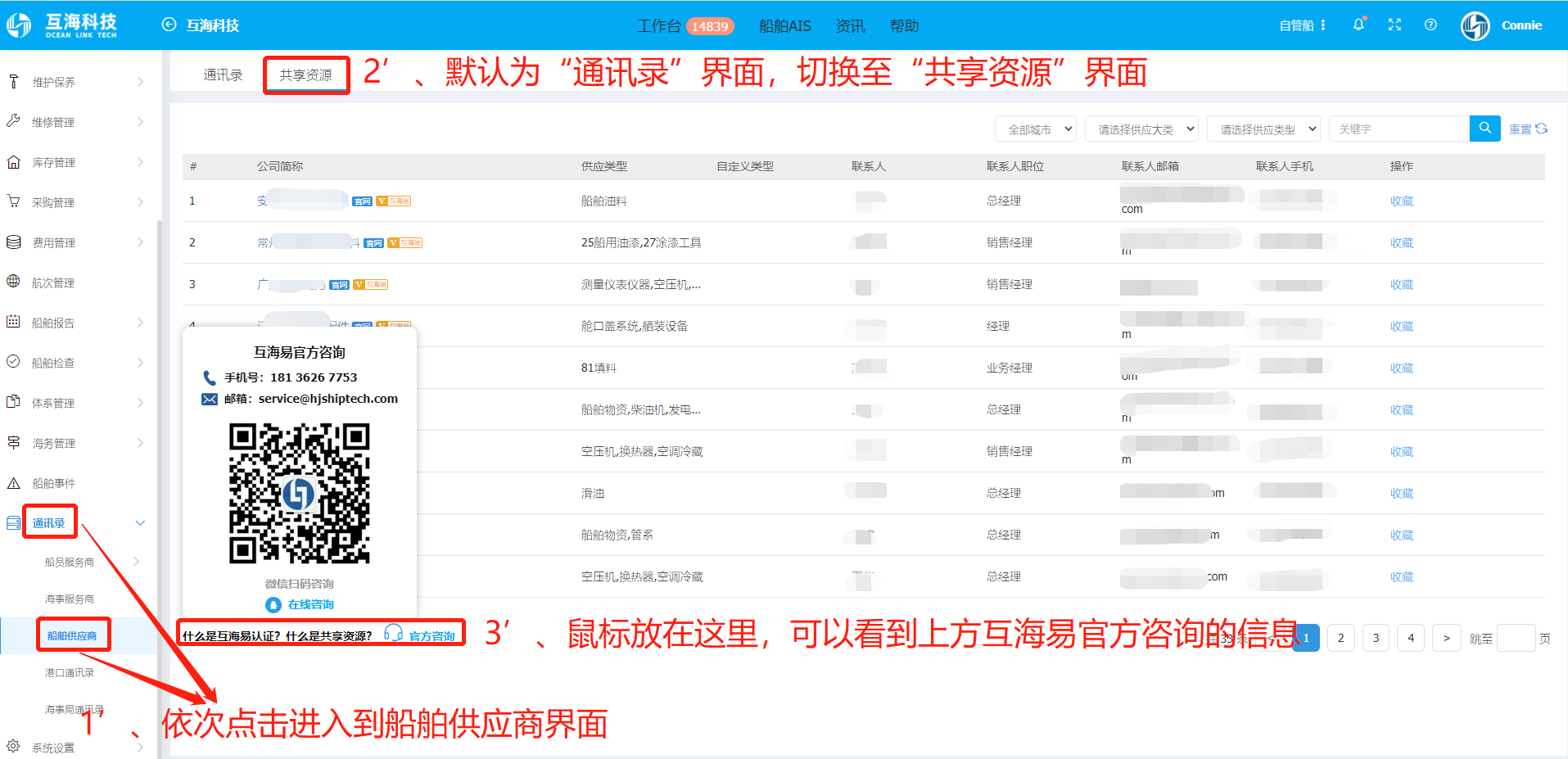
Task: Click the 采购管理 cart icon
Action: pos(14,201)
